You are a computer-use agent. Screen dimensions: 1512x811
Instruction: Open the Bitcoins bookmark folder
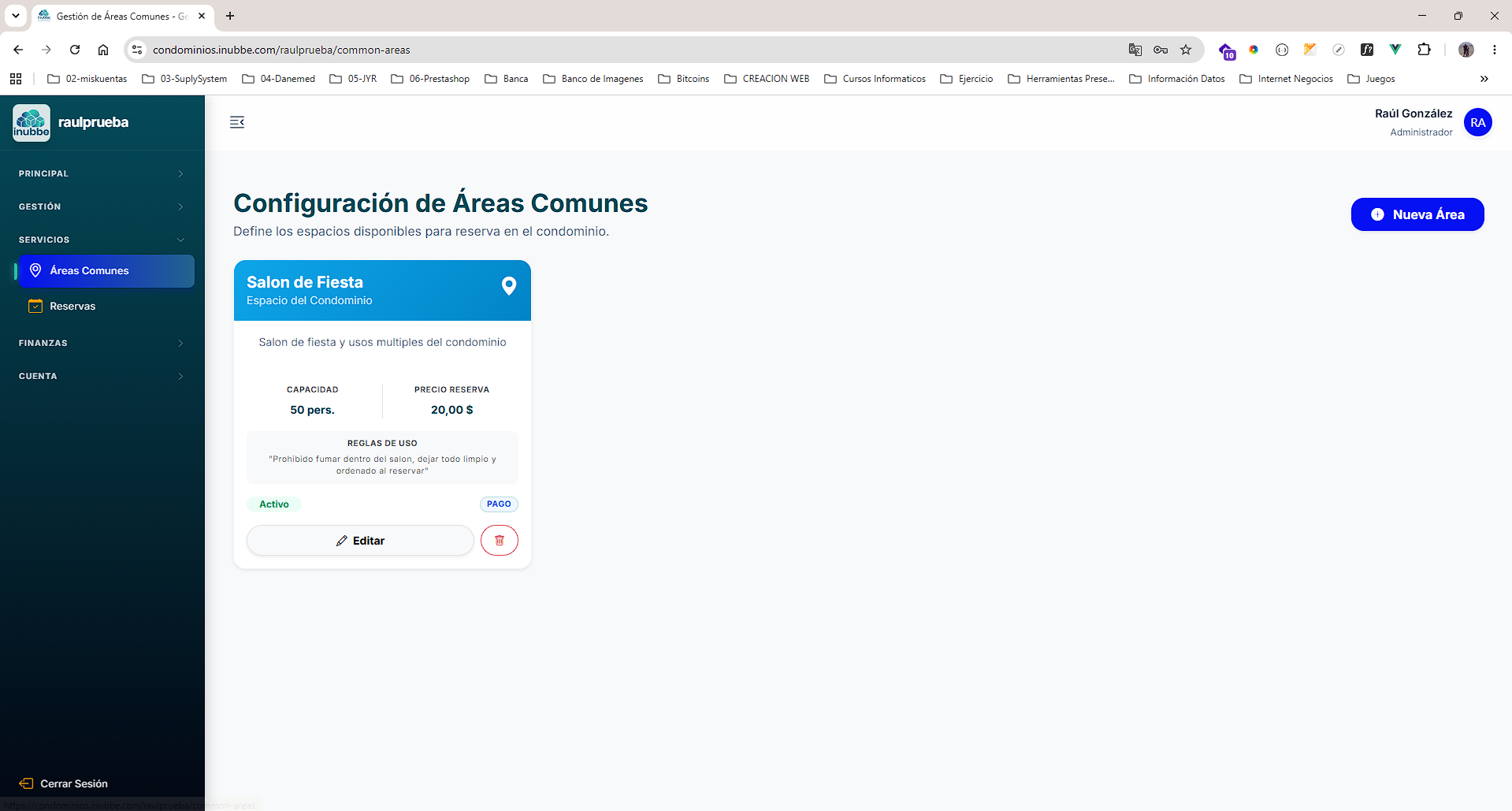click(684, 79)
